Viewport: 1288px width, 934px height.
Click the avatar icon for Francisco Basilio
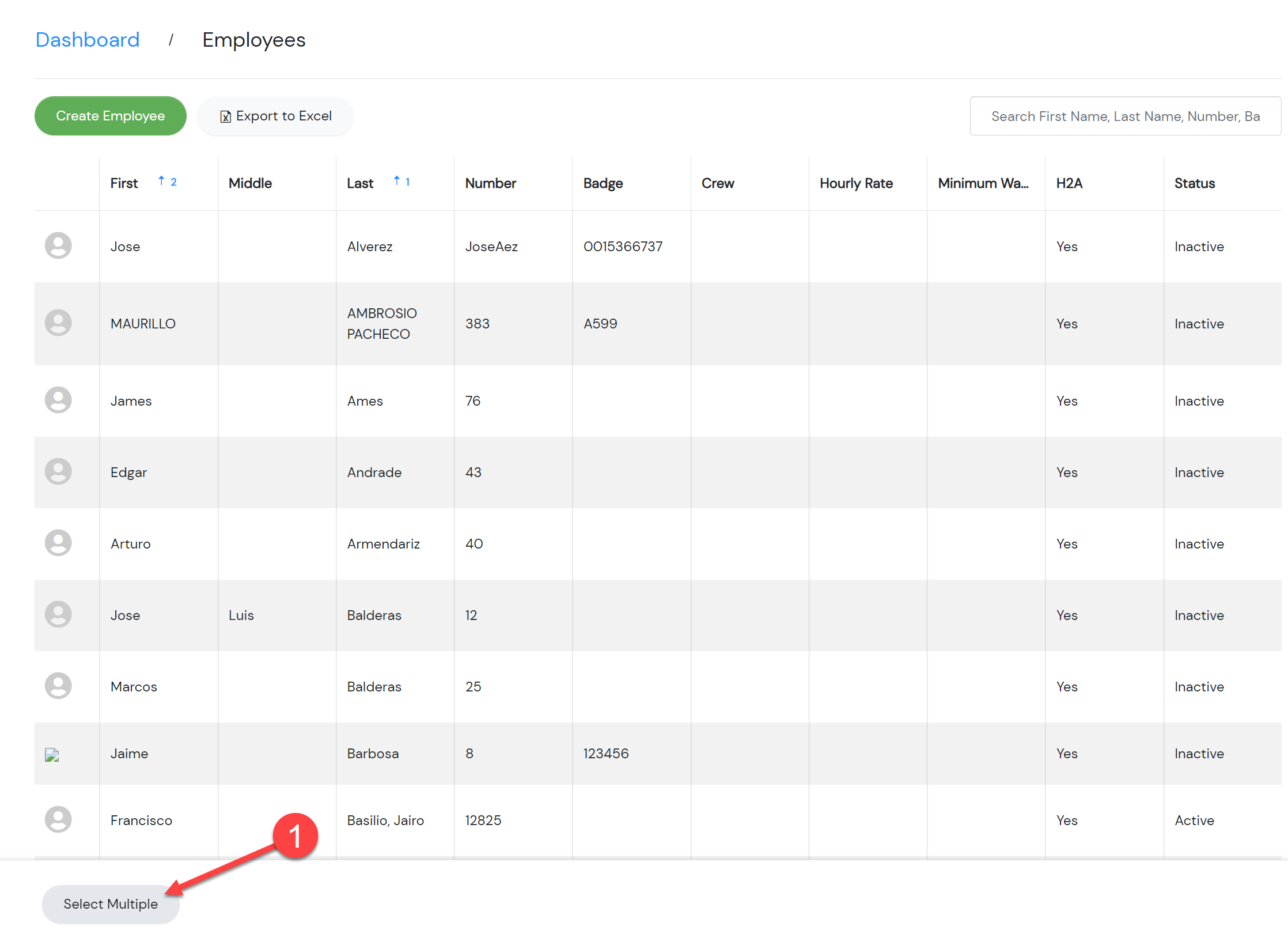(x=58, y=820)
